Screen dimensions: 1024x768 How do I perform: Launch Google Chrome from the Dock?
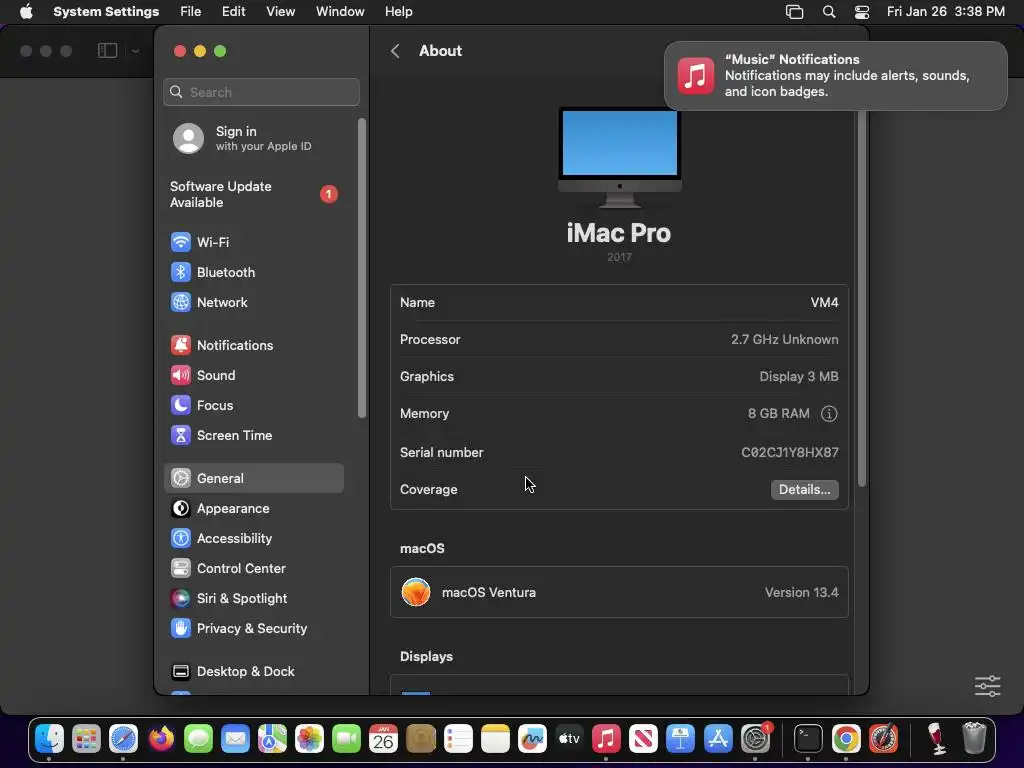[846, 739]
